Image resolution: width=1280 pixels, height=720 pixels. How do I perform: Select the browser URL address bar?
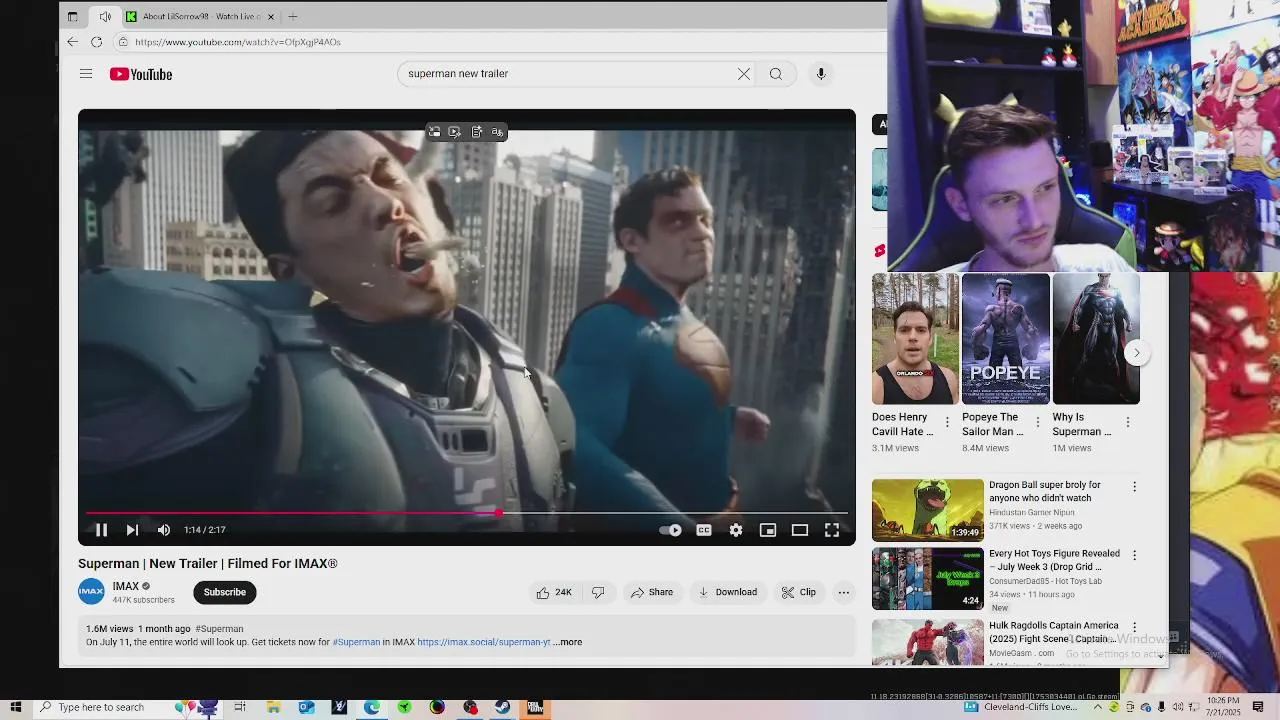click(500, 42)
